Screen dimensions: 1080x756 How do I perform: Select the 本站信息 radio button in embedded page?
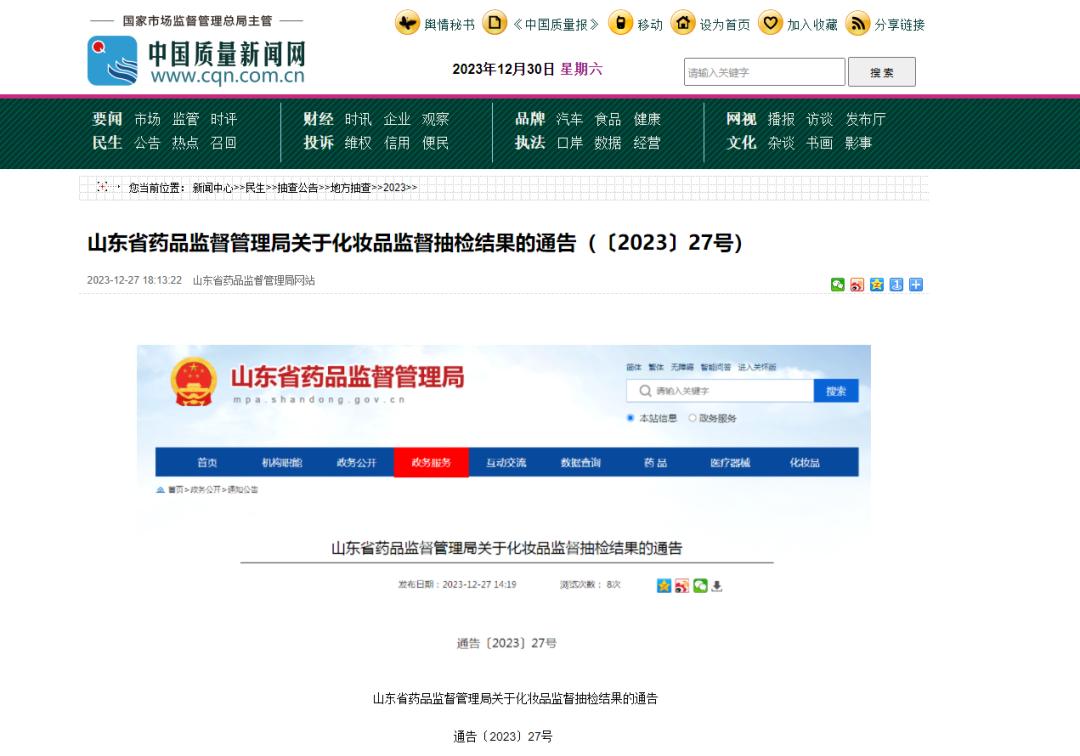click(x=630, y=418)
